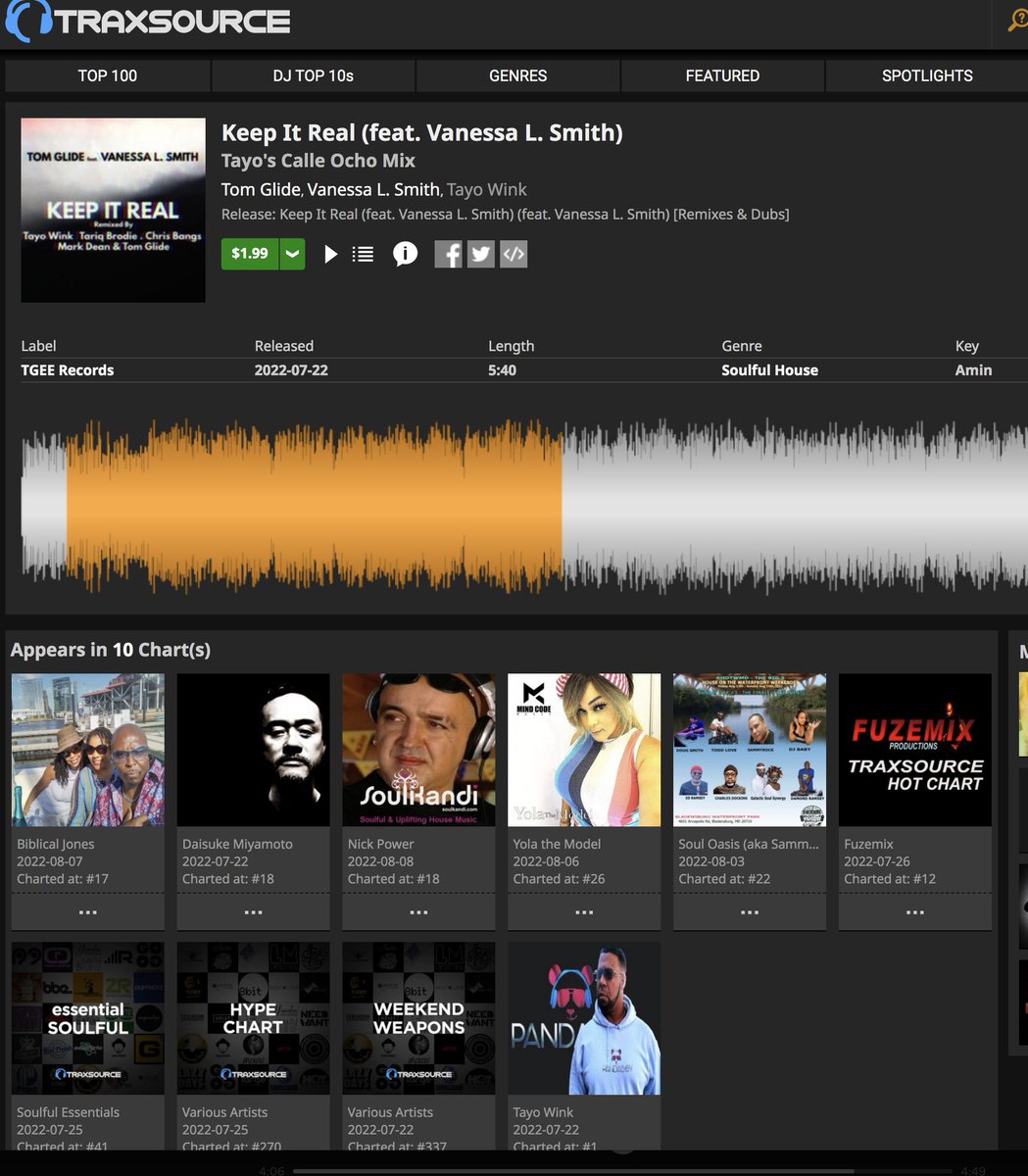
Task: Click the Nick Power Soul Kandi chart cover
Action: pos(418,750)
